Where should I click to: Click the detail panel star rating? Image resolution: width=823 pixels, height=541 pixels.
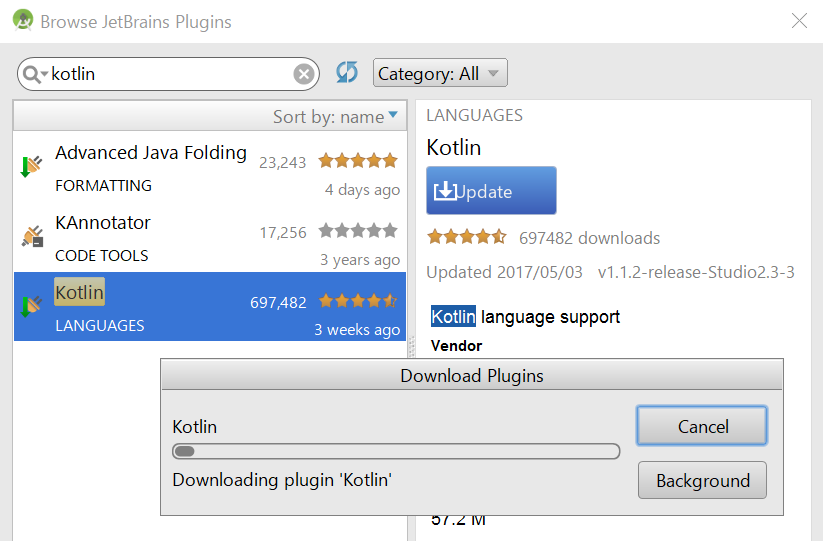coord(467,237)
